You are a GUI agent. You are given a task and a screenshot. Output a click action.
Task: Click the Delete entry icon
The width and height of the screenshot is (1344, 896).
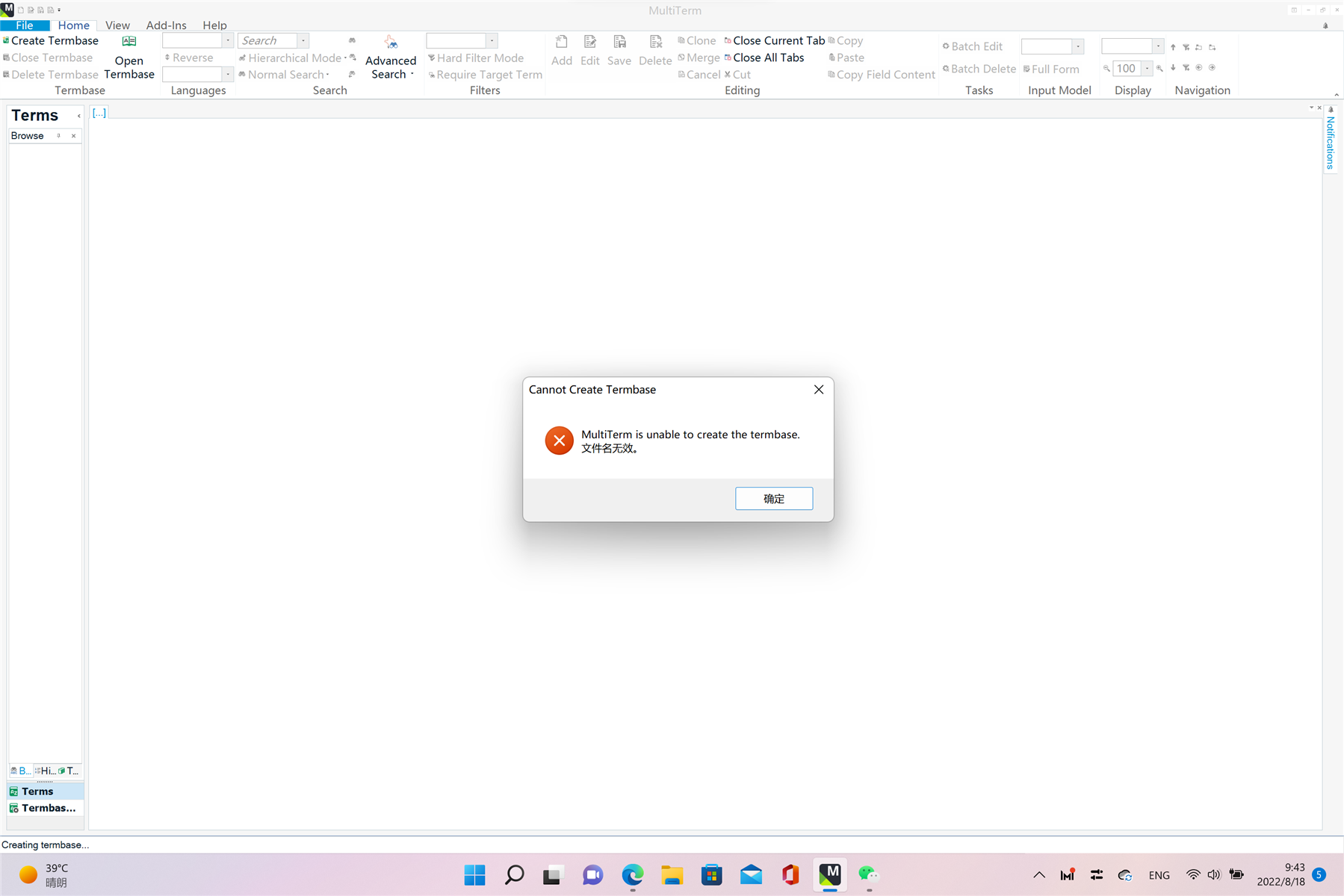click(655, 42)
